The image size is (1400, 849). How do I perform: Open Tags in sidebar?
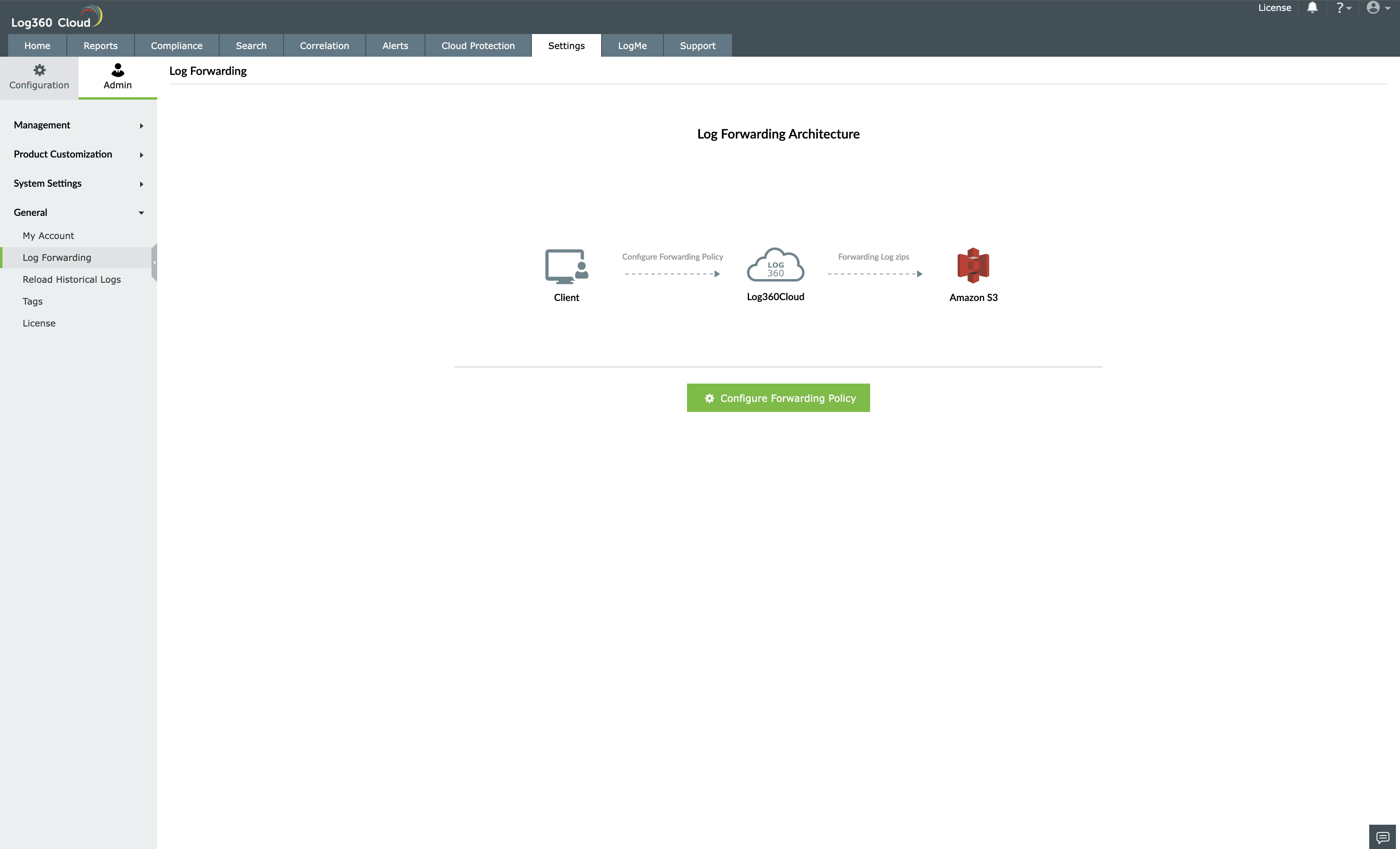(32, 301)
